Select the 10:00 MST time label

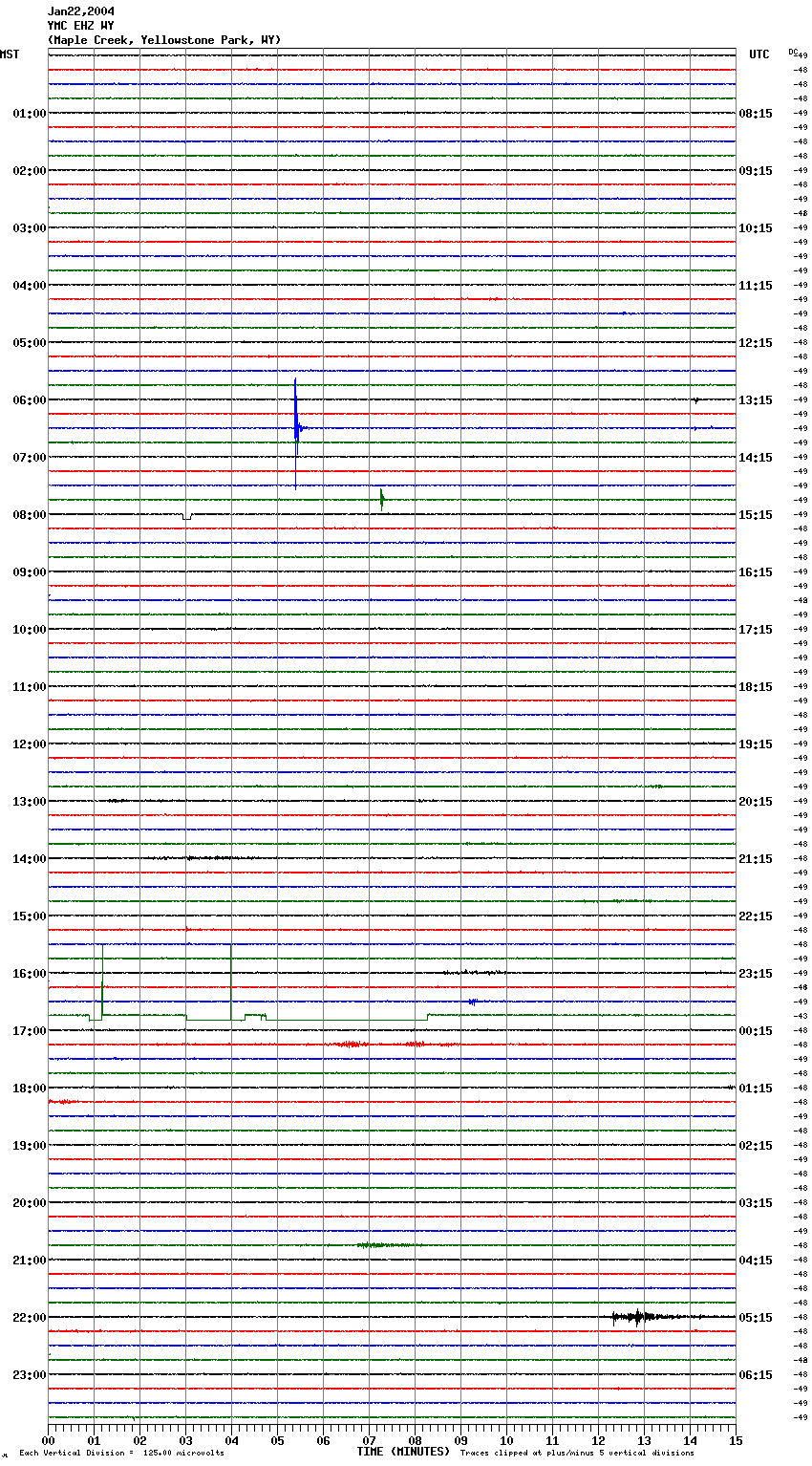click(x=30, y=630)
